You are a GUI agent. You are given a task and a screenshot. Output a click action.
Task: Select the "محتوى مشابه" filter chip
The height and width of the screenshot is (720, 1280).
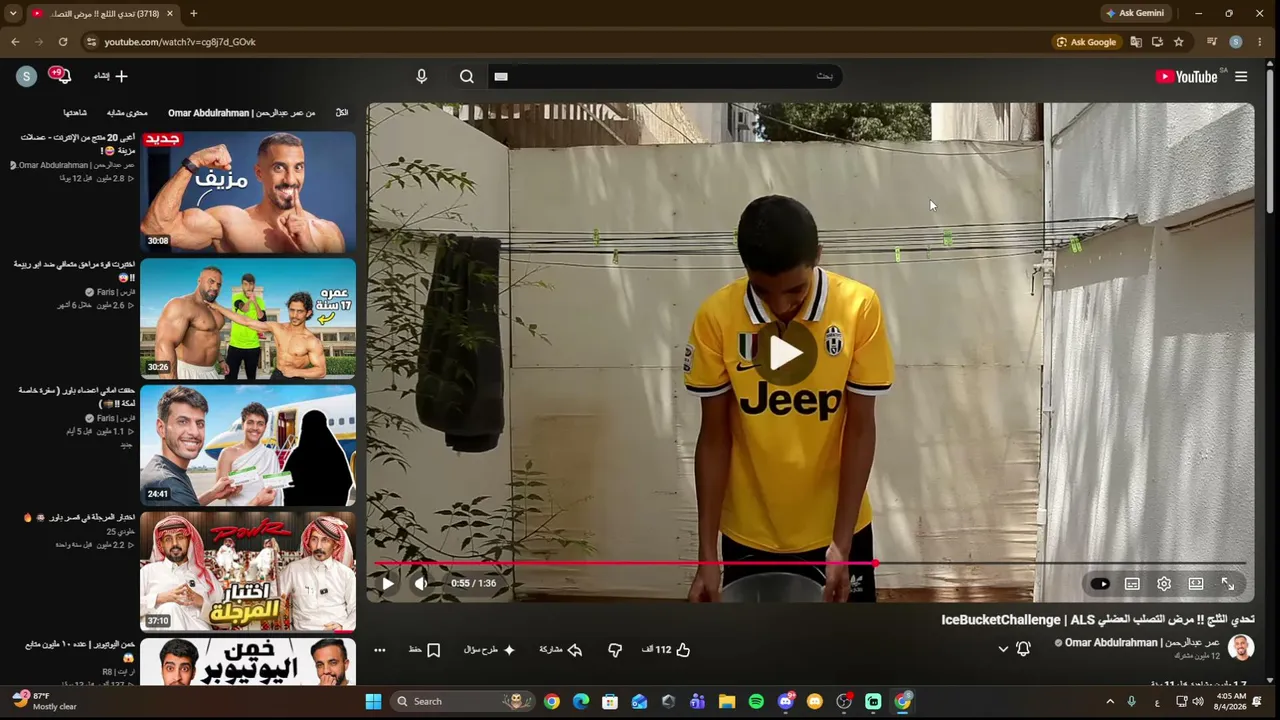tap(127, 113)
